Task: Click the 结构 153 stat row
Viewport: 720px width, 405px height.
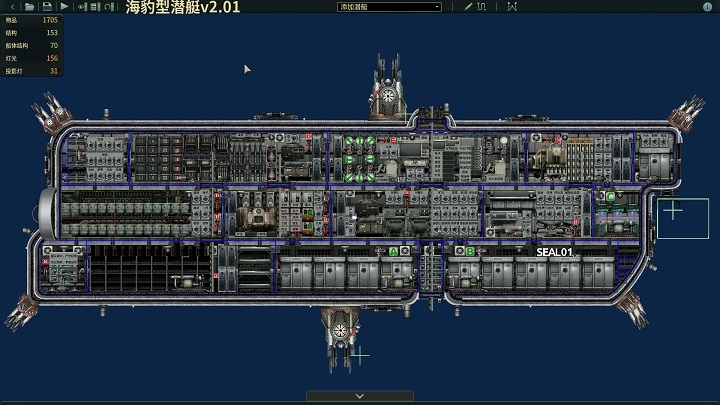Action: coord(32,33)
